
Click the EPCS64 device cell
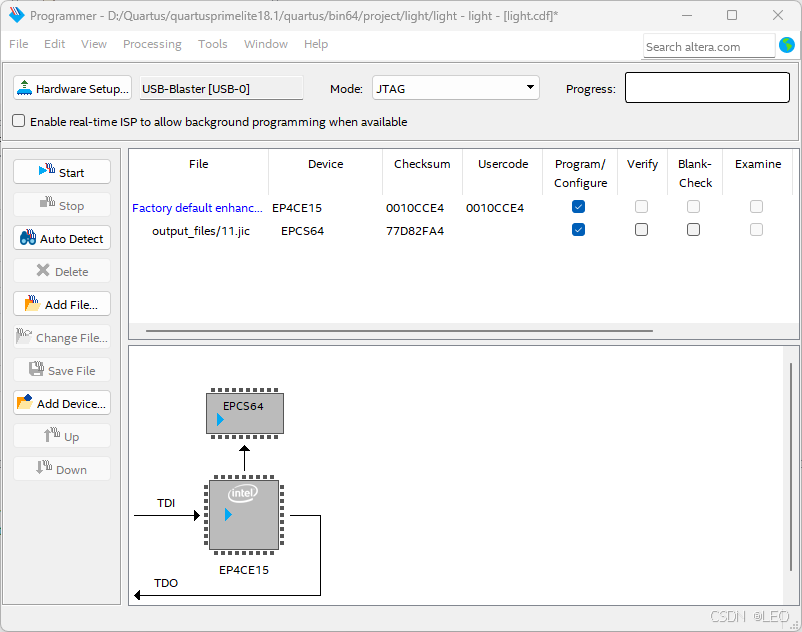(302, 231)
